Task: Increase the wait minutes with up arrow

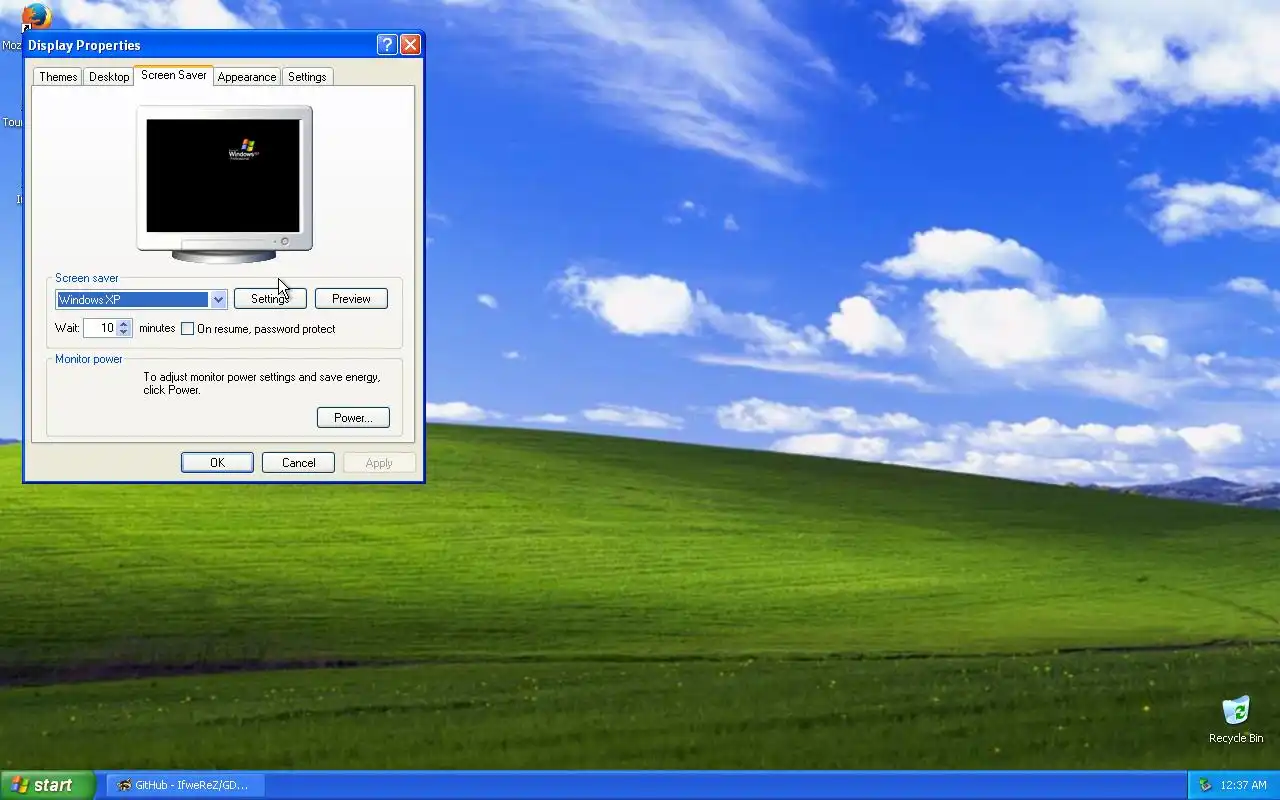Action: (124, 323)
